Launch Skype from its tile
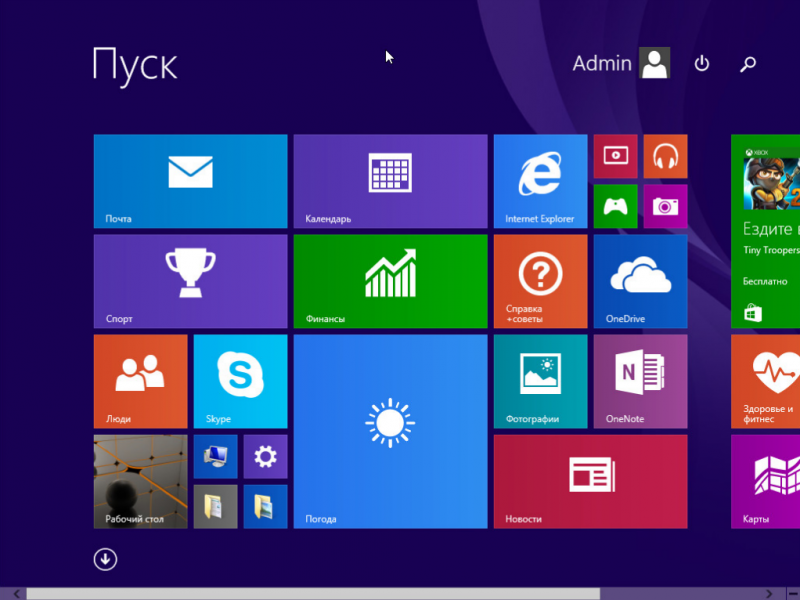The height and width of the screenshot is (600, 800). point(240,381)
